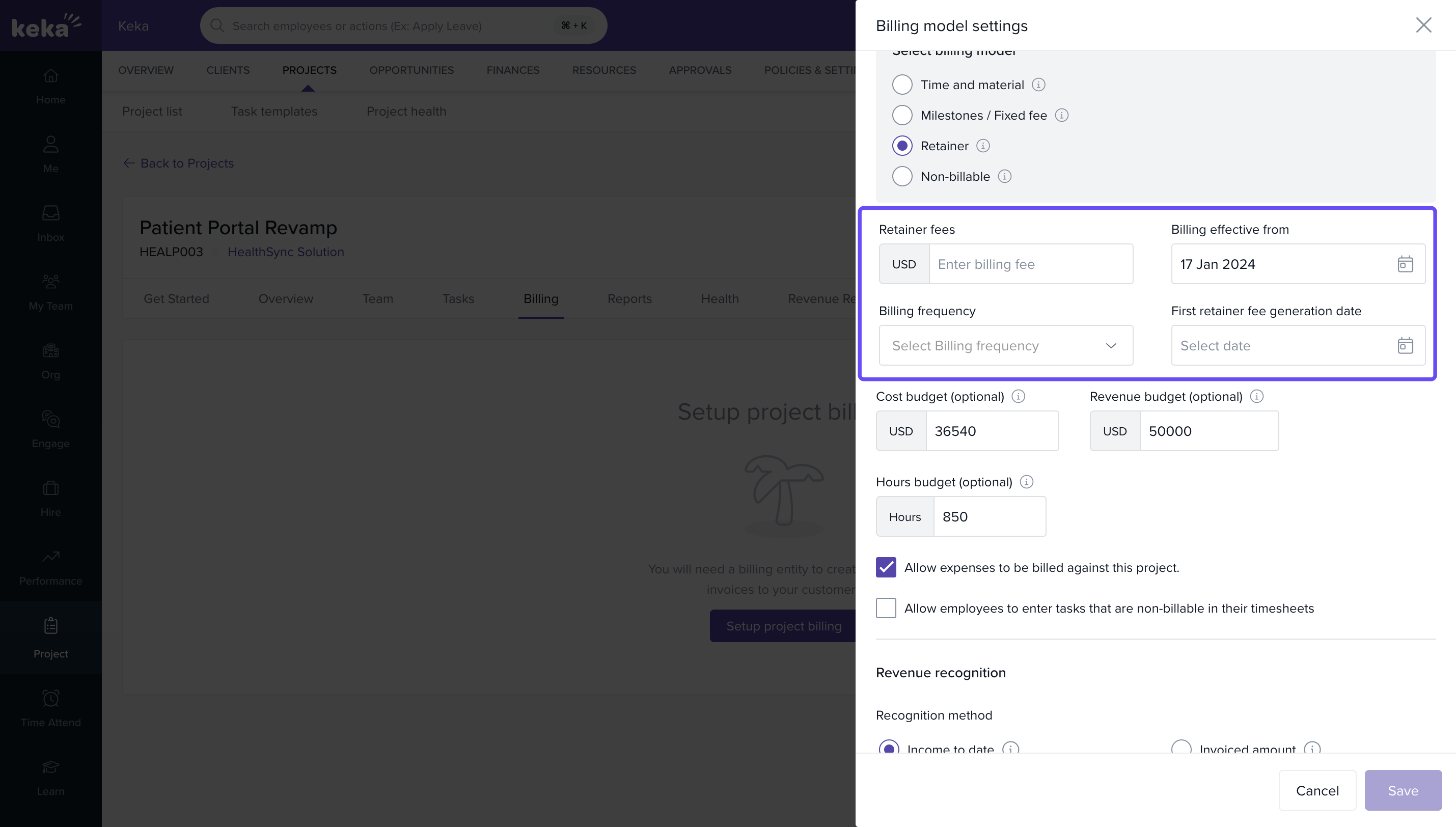Select Time and material billing model

pos(902,85)
